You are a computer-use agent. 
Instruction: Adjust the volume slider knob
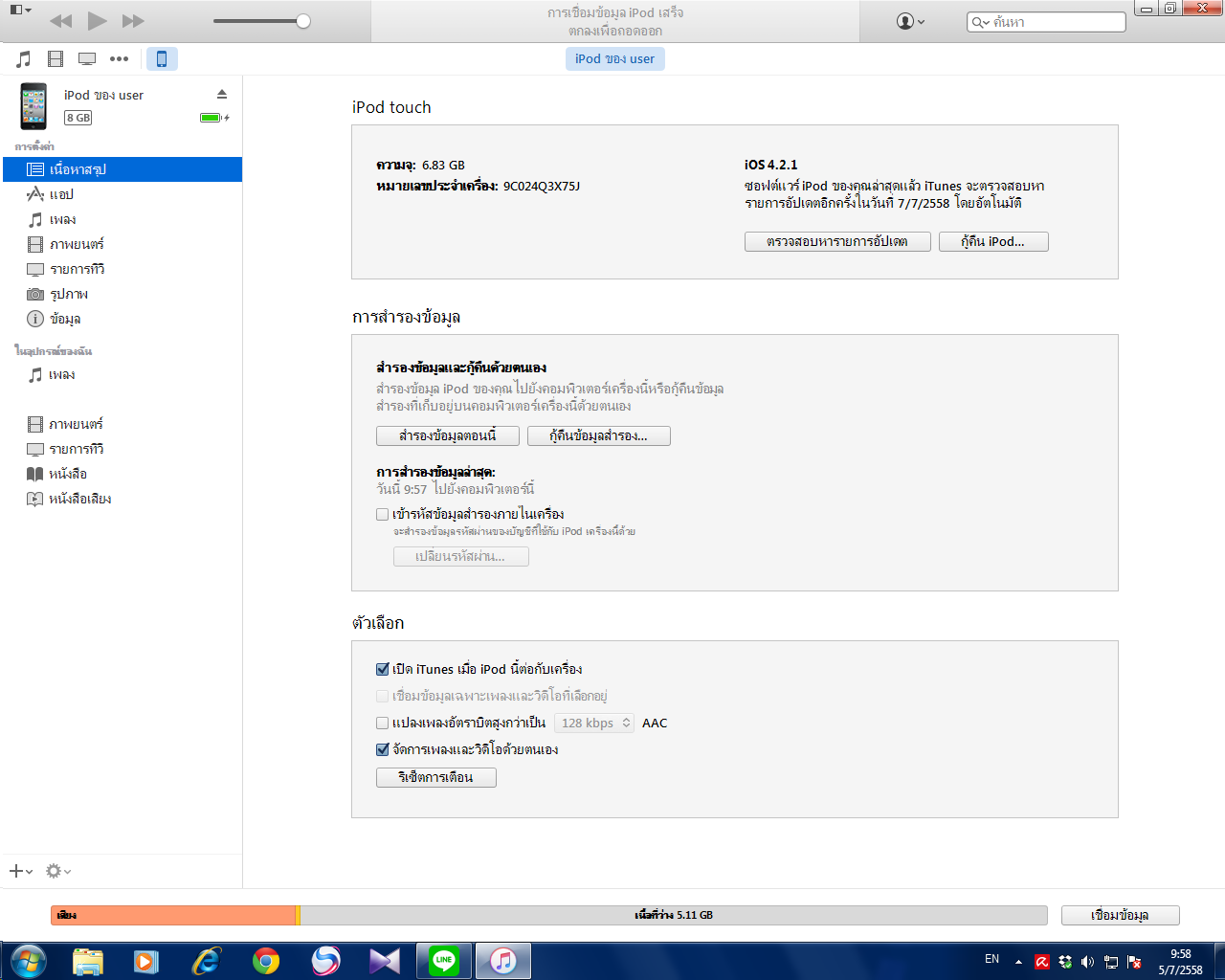(303, 21)
